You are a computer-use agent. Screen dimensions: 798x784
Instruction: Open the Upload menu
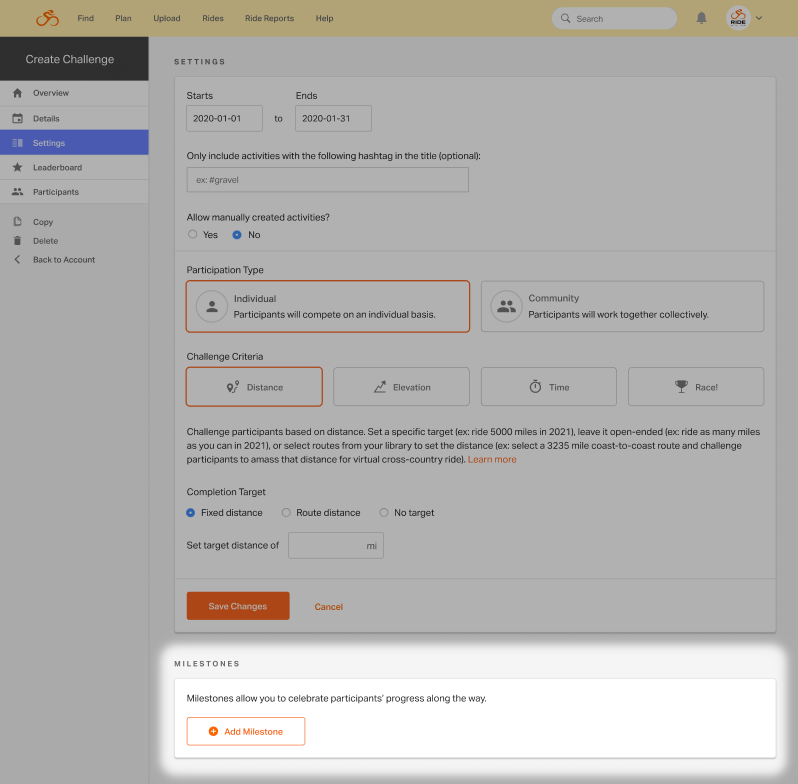167,18
